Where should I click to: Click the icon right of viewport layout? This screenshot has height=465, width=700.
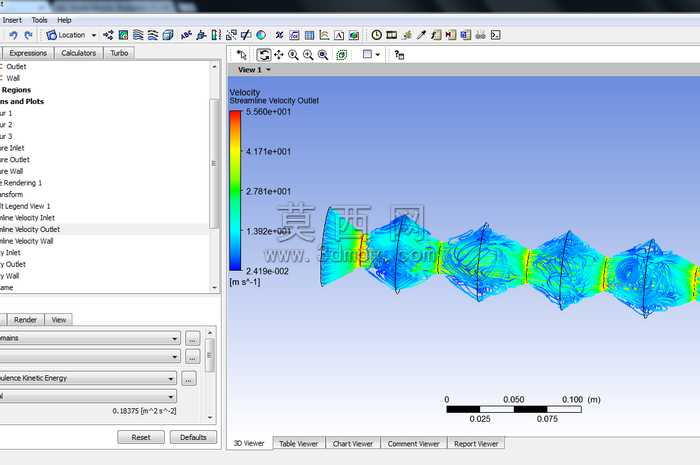pos(399,55)
